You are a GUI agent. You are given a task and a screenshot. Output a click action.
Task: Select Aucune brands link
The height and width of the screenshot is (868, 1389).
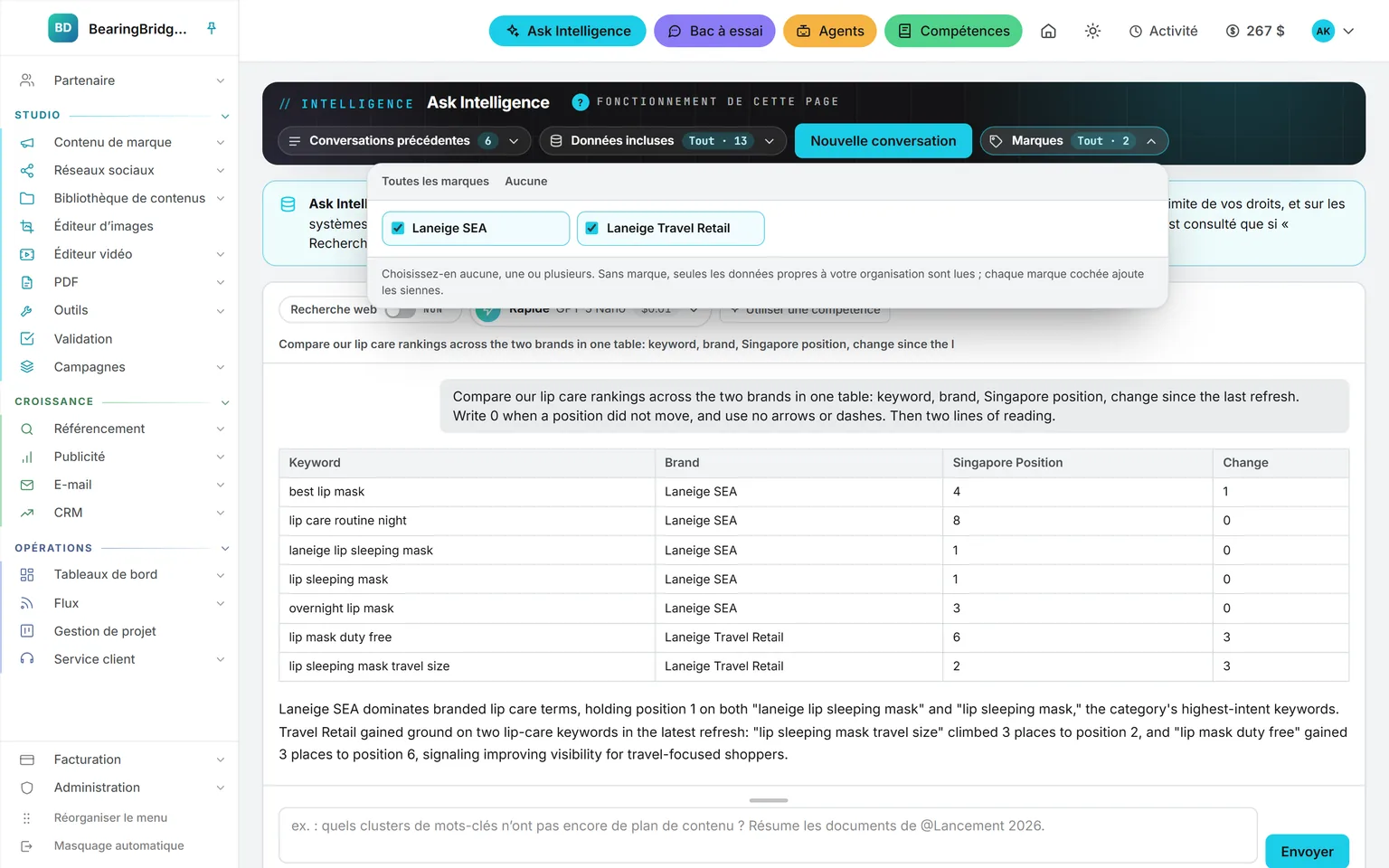click(x=526, y=181)
